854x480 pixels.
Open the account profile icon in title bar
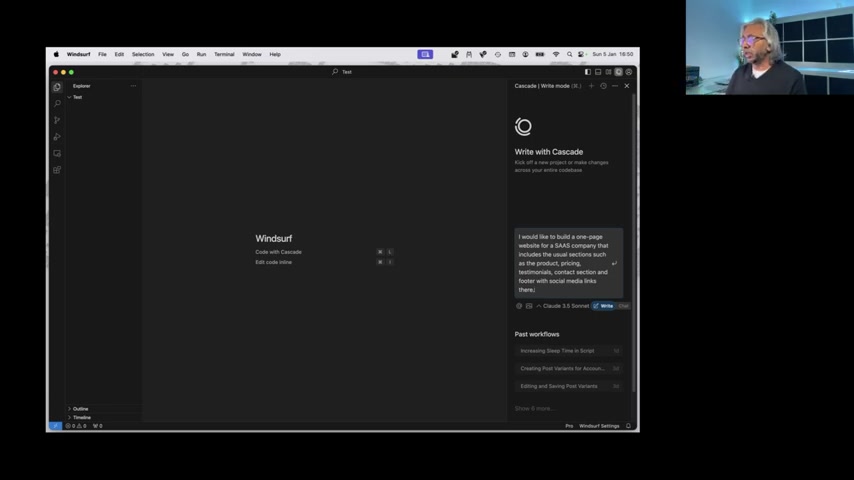(629, 72)
